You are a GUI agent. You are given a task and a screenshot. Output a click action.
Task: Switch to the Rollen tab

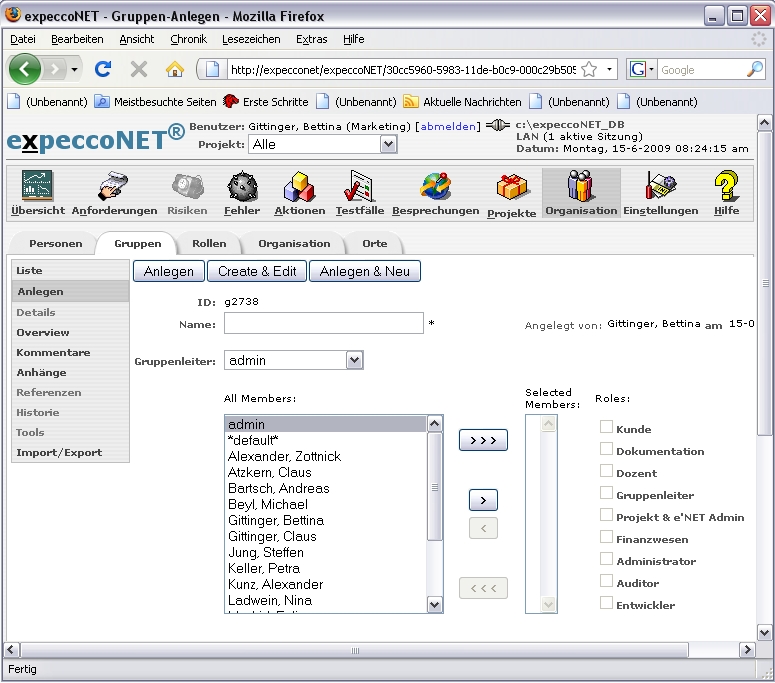[x=209, y=243]
